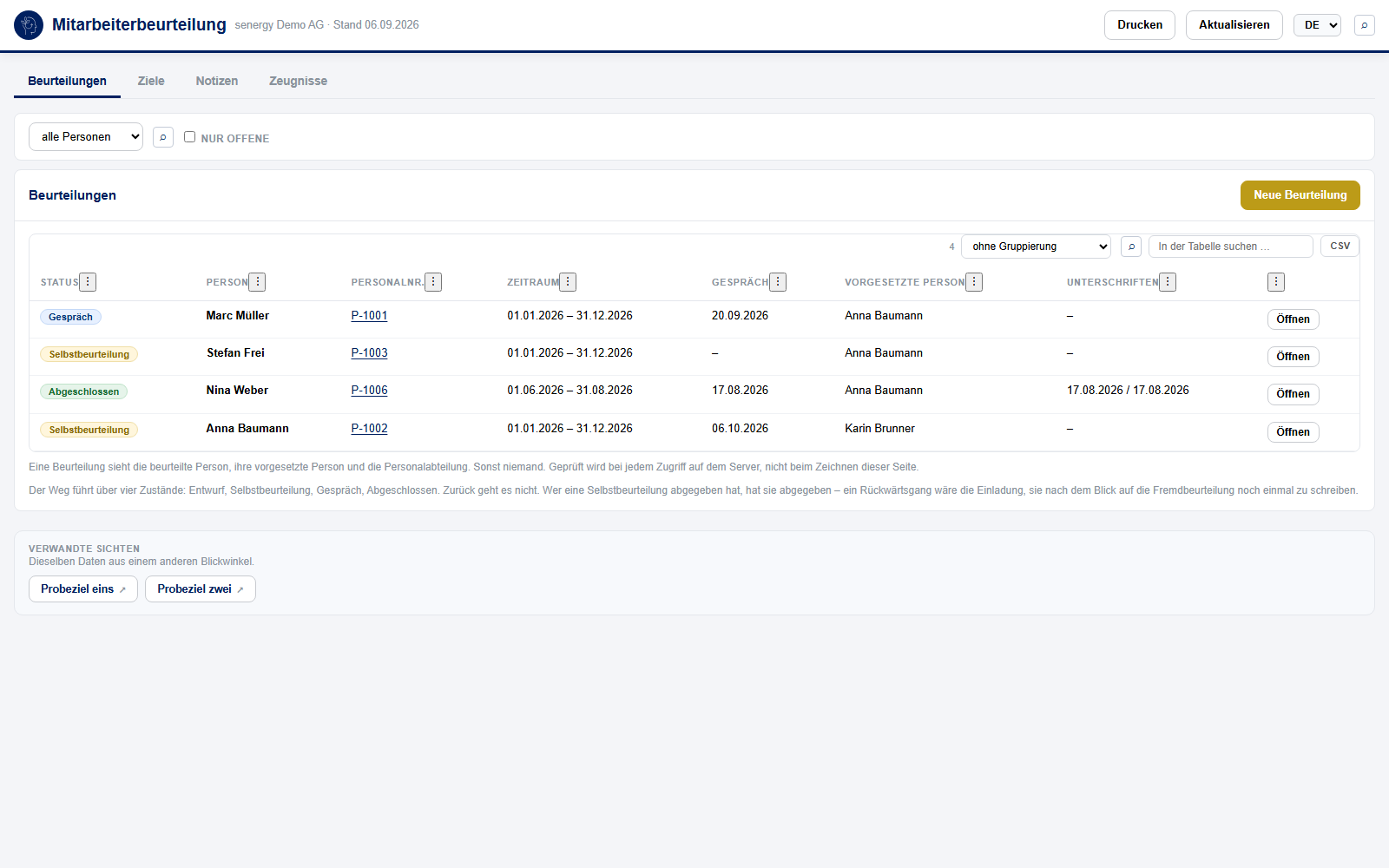
Task: Open Stefan Frei's Beurteilung with Öffnen
Action: click(1294, 357)
